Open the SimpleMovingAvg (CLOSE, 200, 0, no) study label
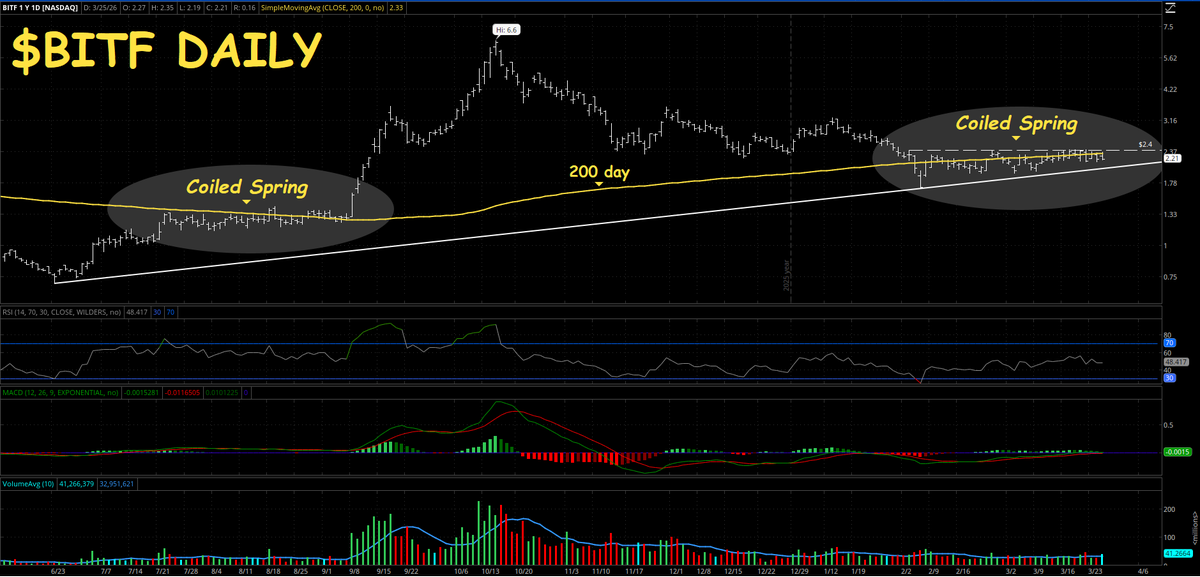This screenshot has width=1200, height=577. coord(320,7)
